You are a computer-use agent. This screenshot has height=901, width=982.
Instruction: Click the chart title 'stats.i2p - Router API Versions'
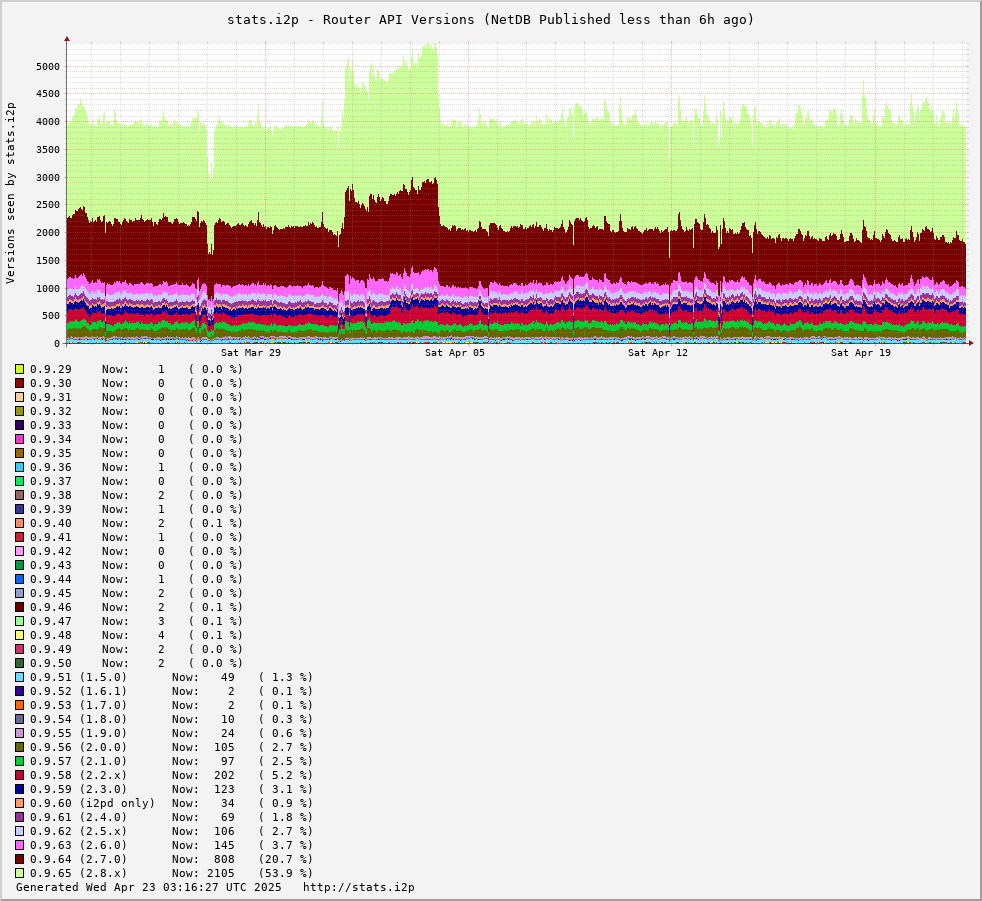coord(351,19)
